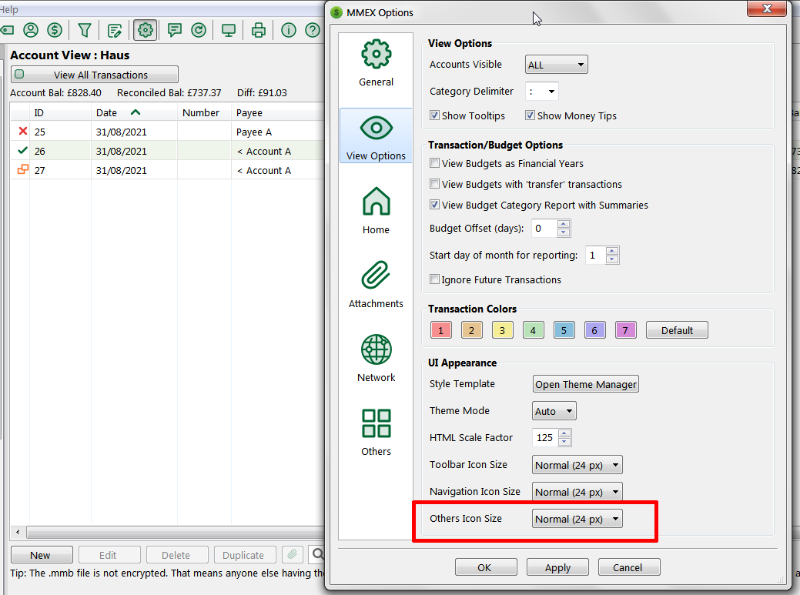Pick transaction color 3 (yellow) swatch
Screen dimensions: 800x595
(x=503, y=330)
